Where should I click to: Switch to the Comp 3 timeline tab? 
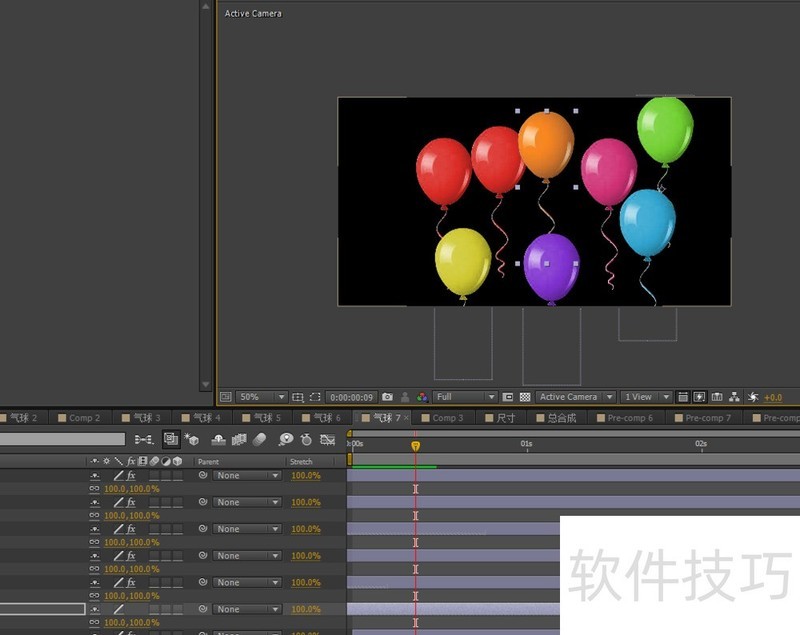pyautogui.click(x=447, y=418)
